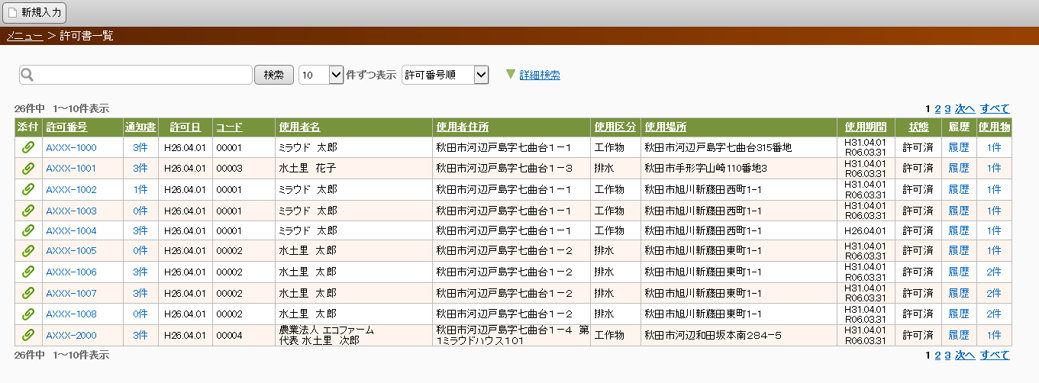Open the 許可番号順 sort order dropdown
The width and height of the screenshot is (1039, 383).
click(445, 75)
